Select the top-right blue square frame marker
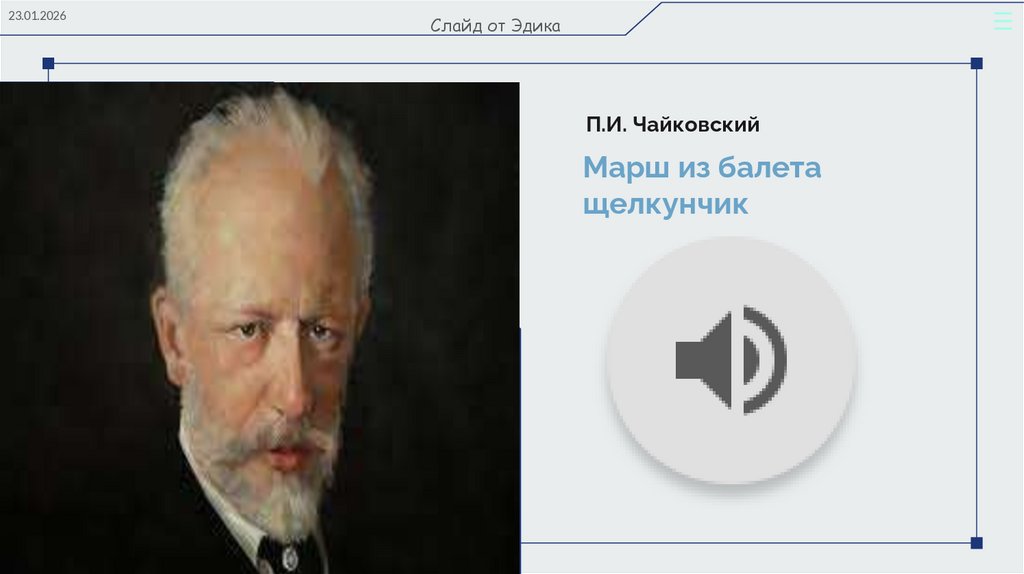Viewport: 1024px width, 574px height. pos(976,63)
